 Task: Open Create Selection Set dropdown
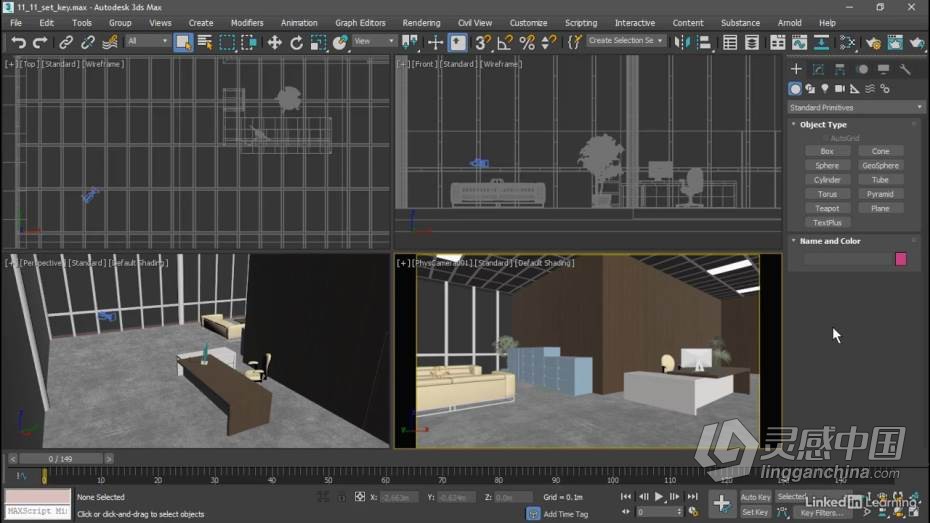point(626,41)
